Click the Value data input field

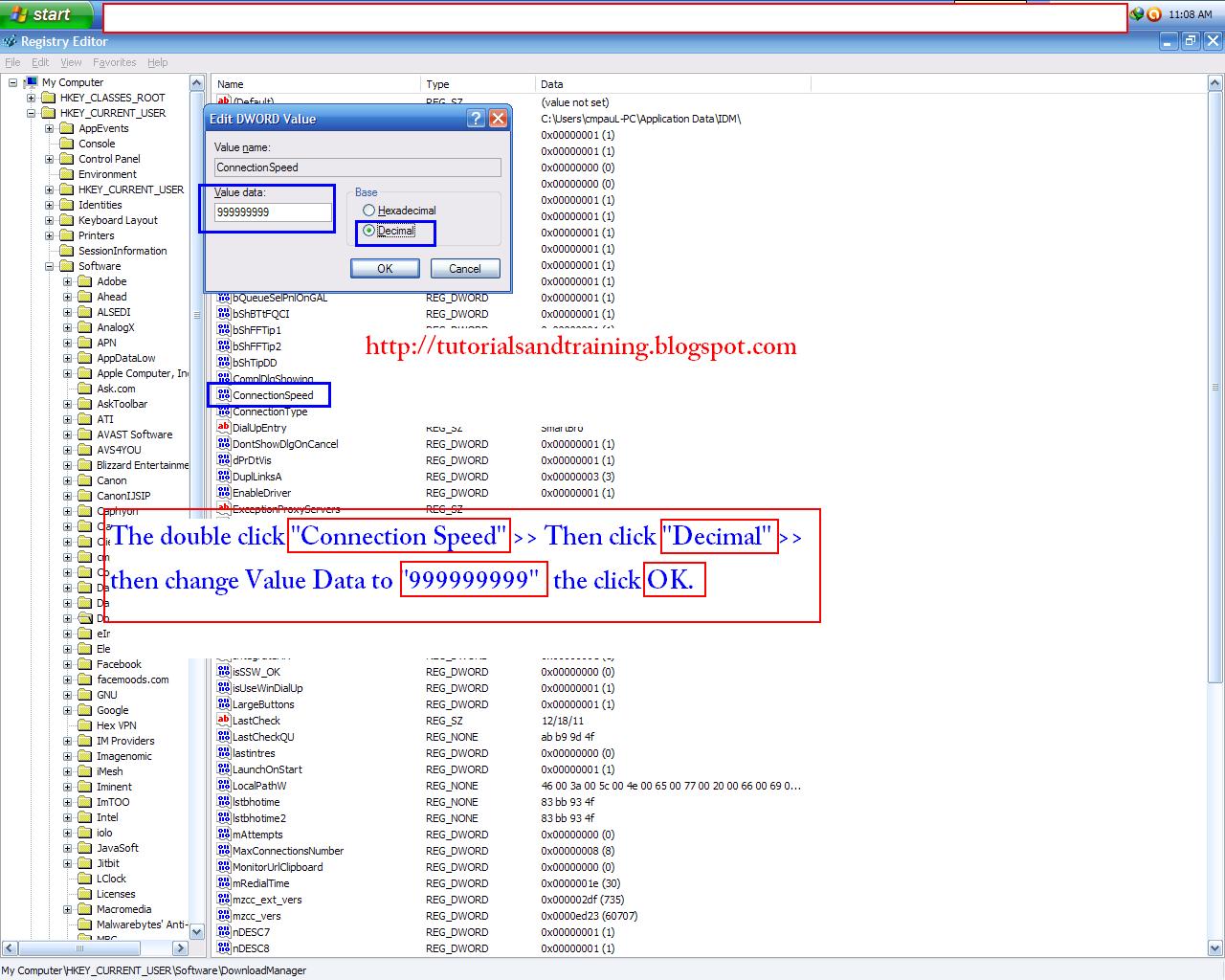(273, 212)
